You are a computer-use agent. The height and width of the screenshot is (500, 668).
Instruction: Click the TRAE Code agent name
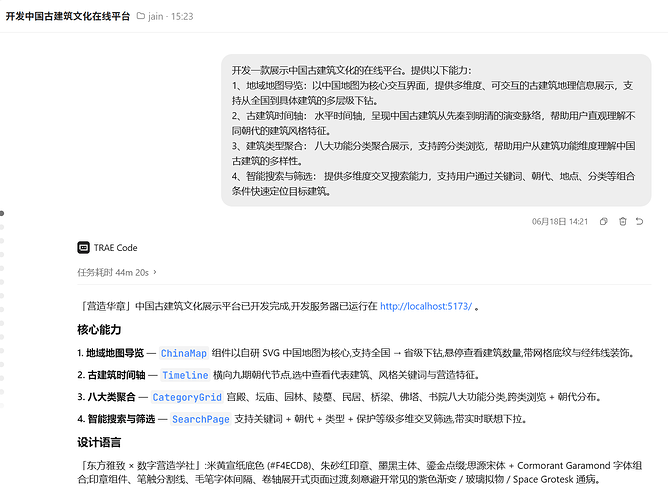(115, 248)
